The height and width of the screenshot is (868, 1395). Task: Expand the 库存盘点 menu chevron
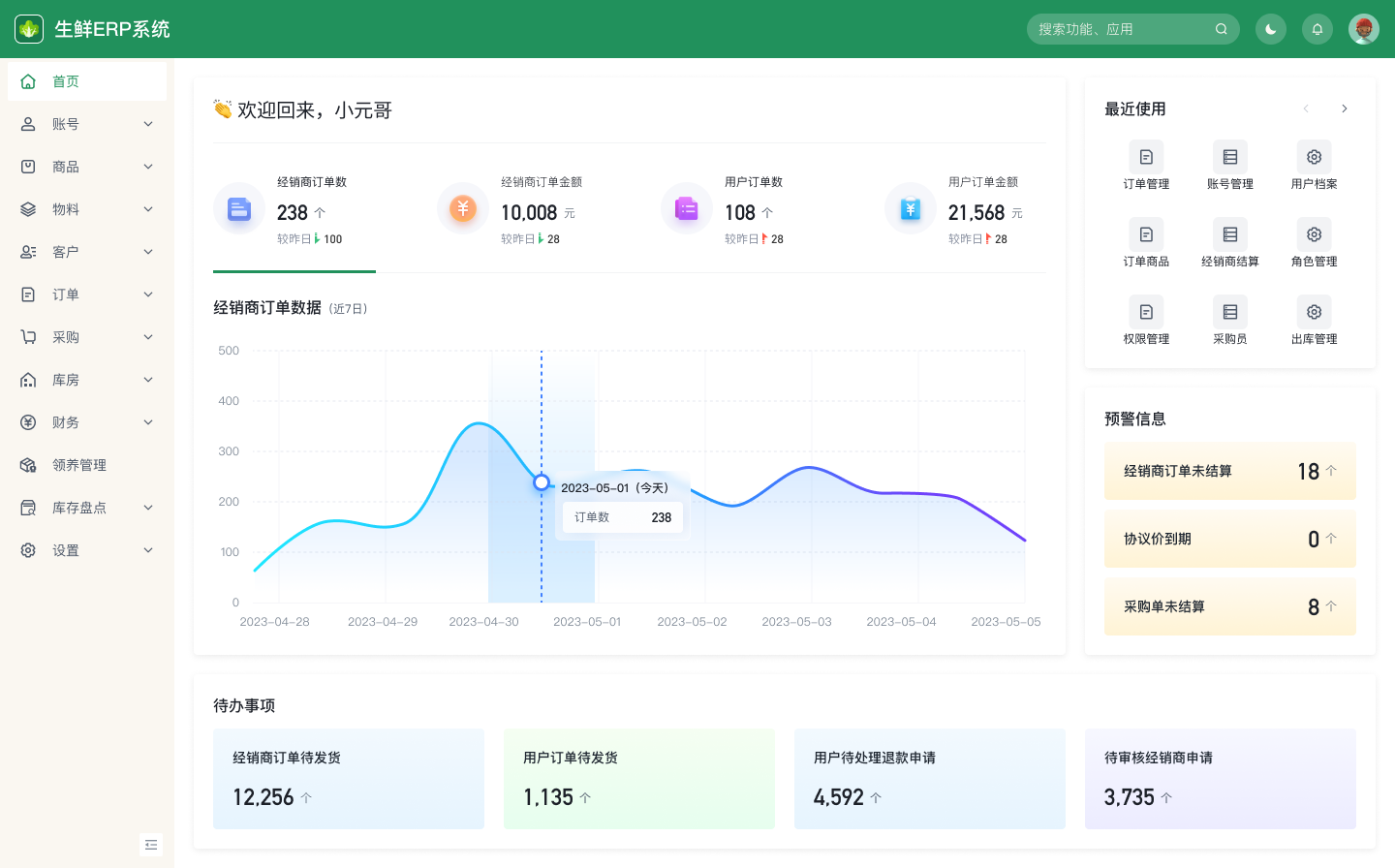148,508
